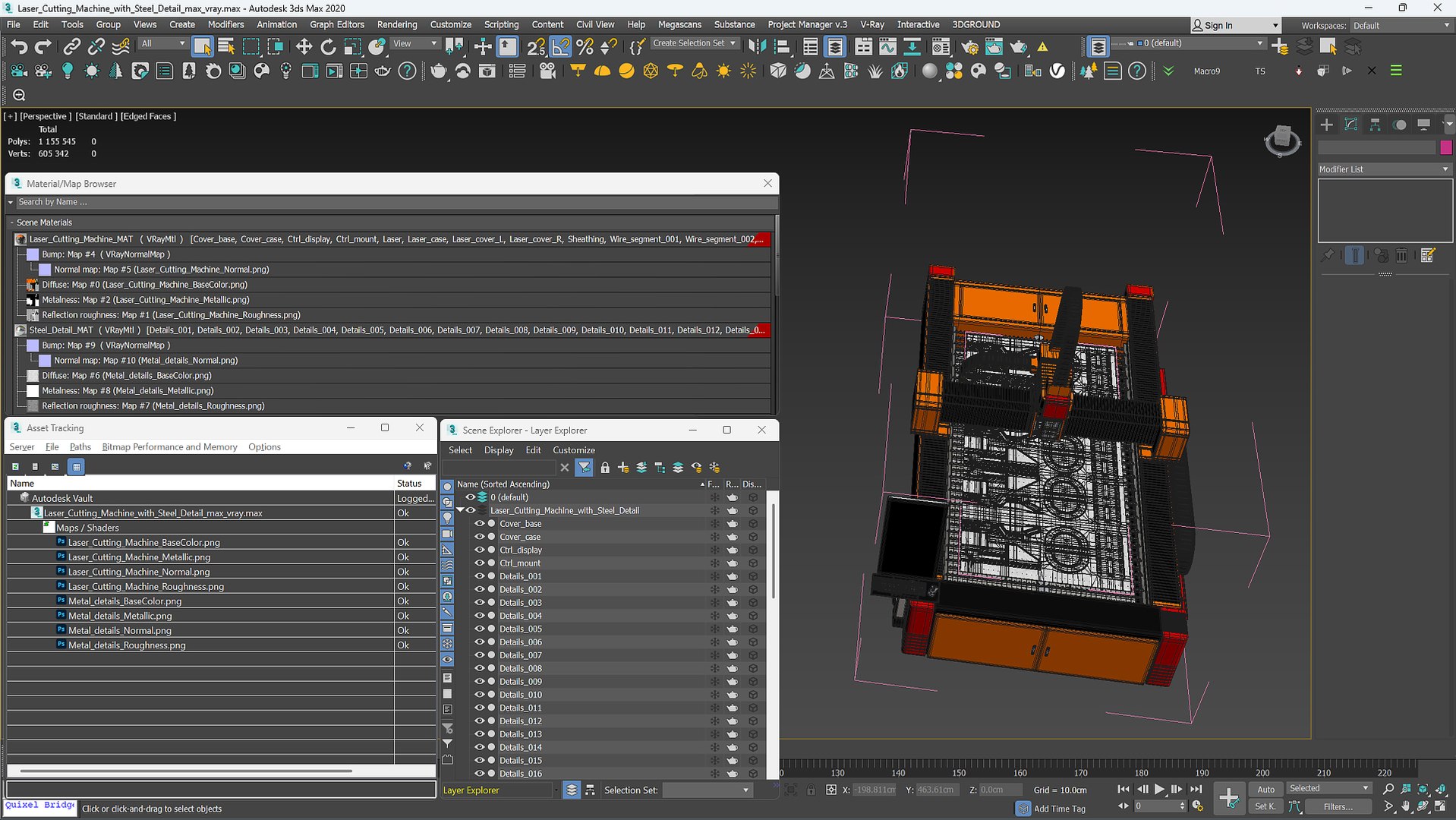Image resolution: width=1456 pixels, height=820 pixels.
Task: Open Bitmap Performance and Memory menu
Action: coord(169,446)
